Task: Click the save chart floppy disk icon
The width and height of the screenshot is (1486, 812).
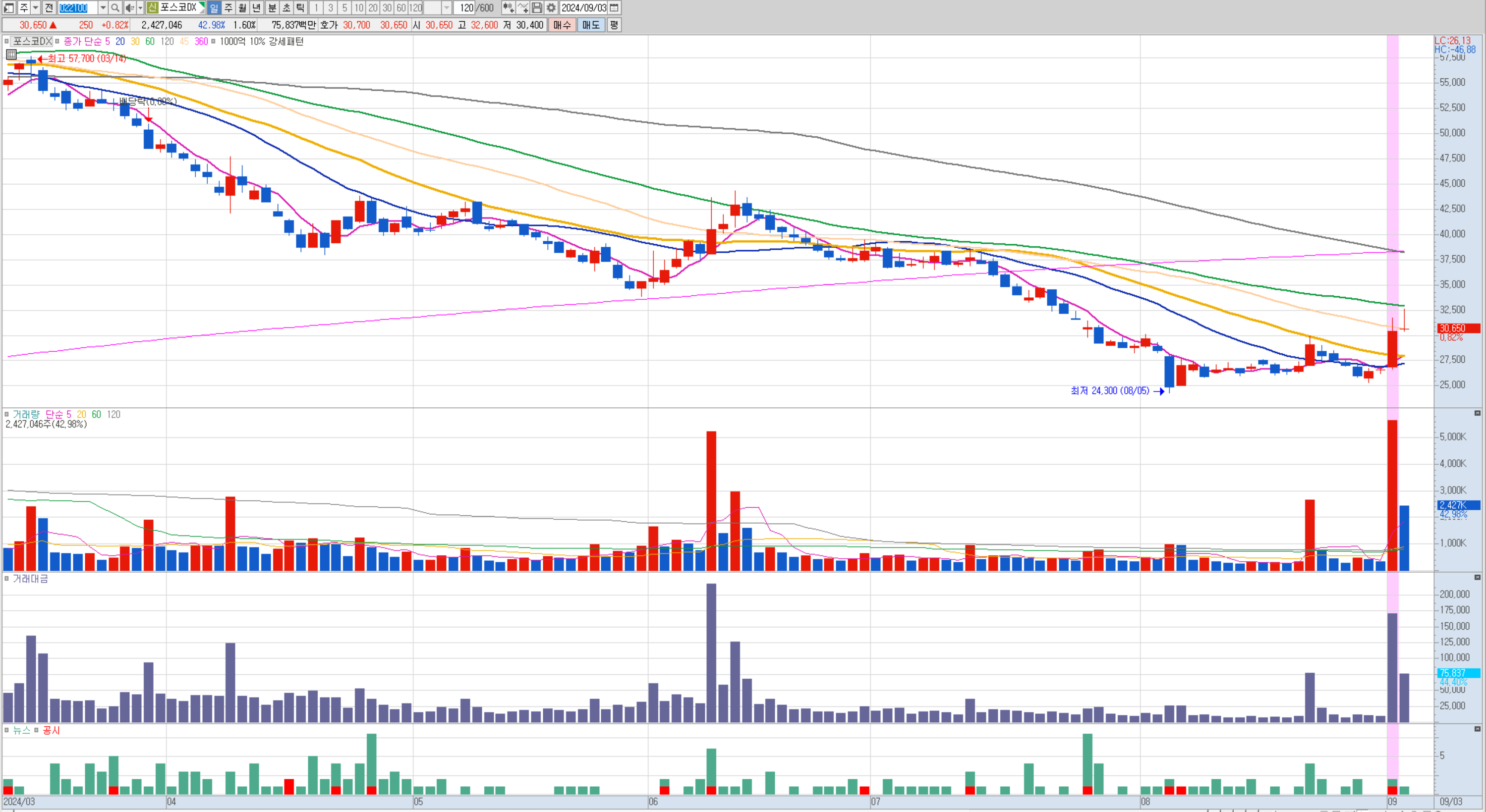Action: click(536, 7)
